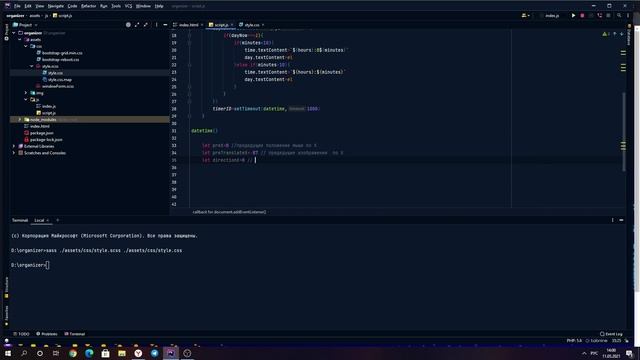Select index.js file in tree

click(49, 106)
